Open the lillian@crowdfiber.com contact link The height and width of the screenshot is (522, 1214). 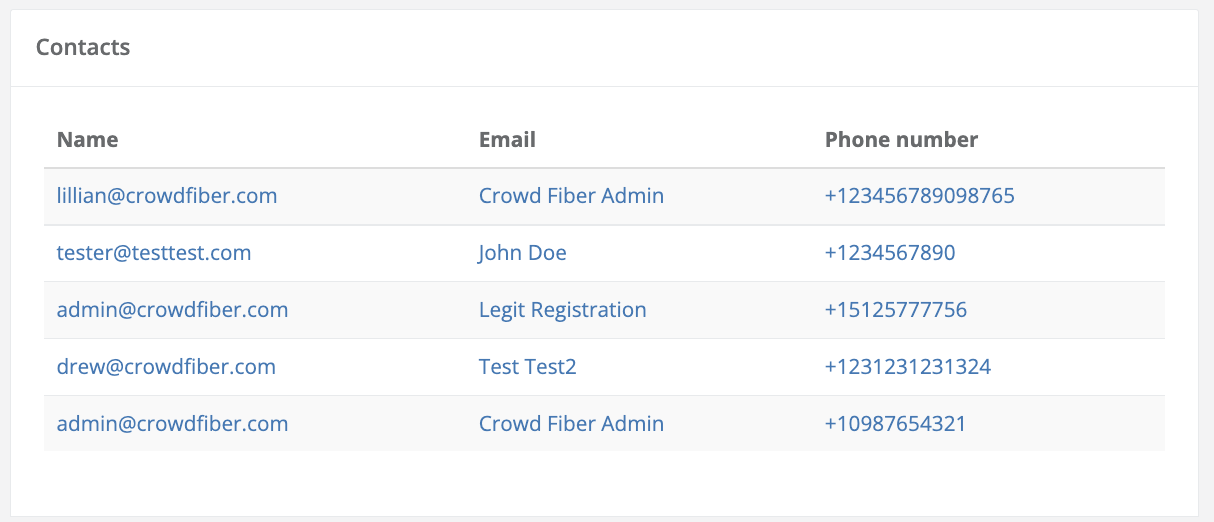[x=167, y=196]
